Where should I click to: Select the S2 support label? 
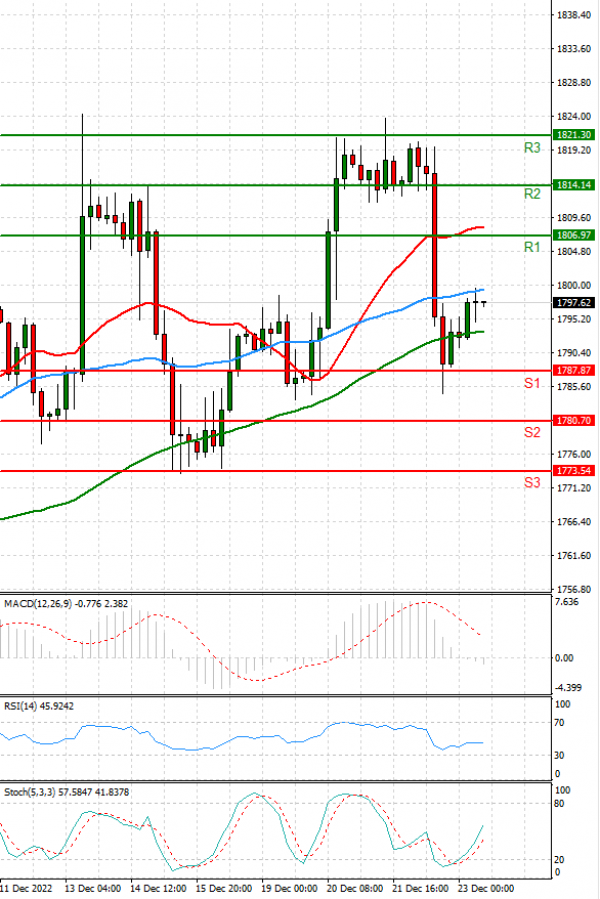point(532,432)
